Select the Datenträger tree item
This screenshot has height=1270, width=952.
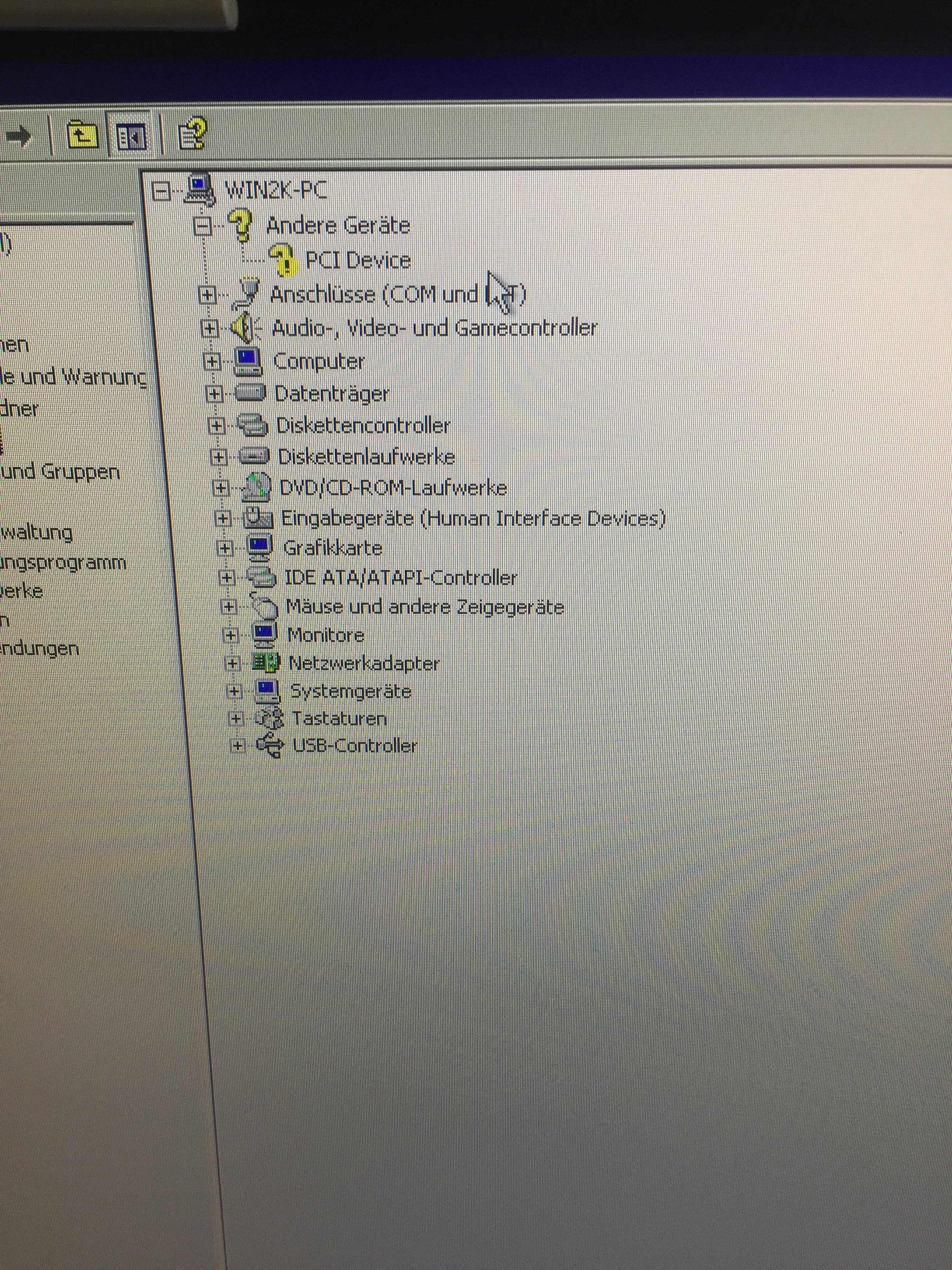point(332,394)
